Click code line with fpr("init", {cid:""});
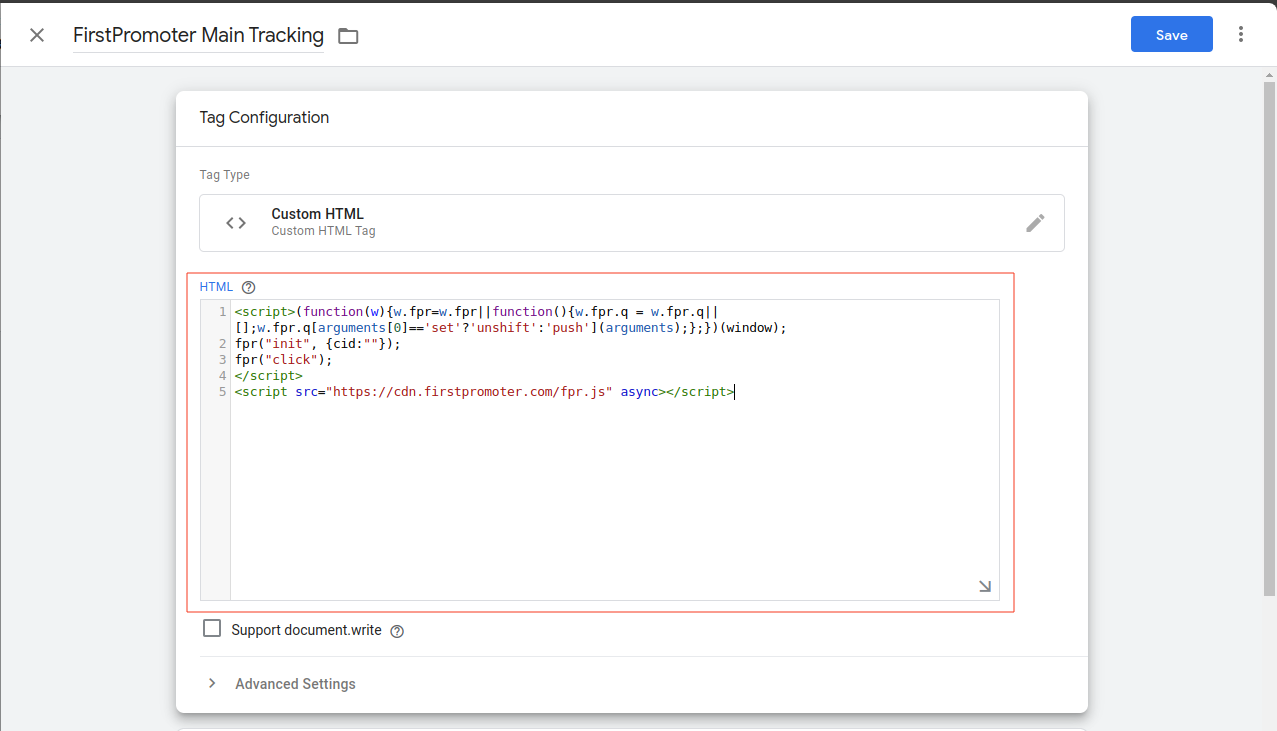This screenshot has height=731, width=1277. (317, 344)
